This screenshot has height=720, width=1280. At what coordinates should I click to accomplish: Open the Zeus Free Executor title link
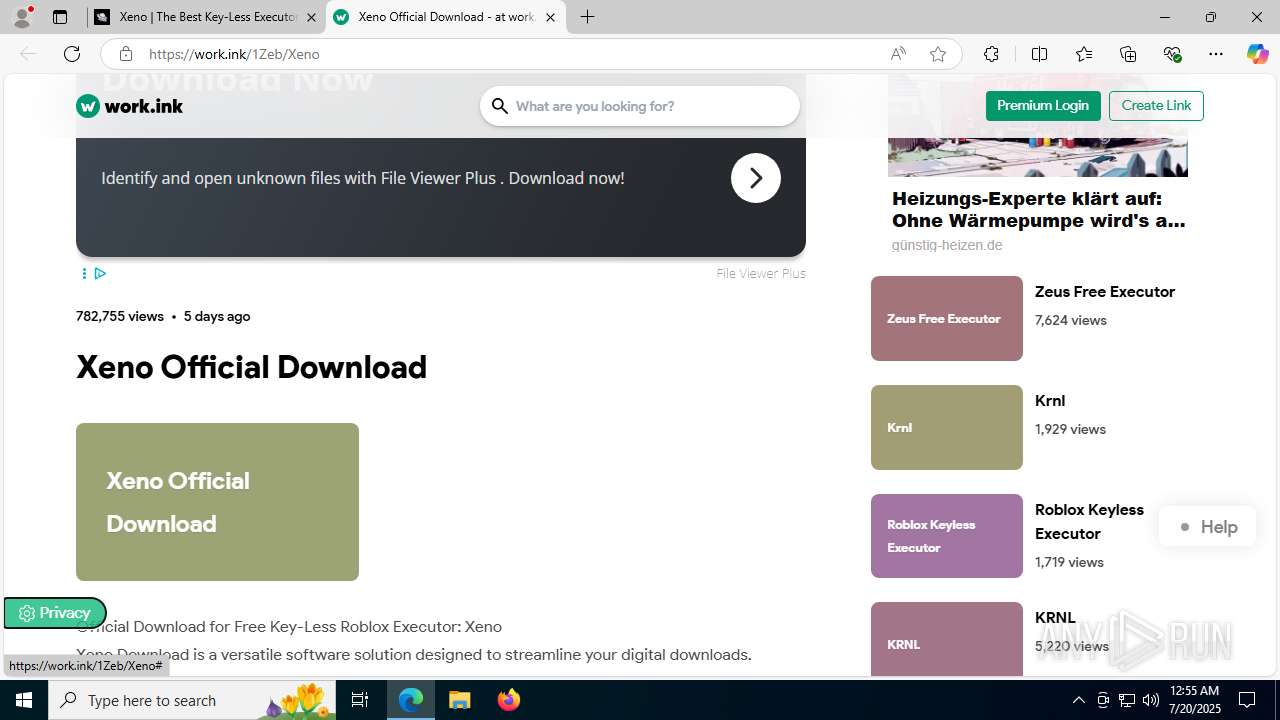point(1105,292)
